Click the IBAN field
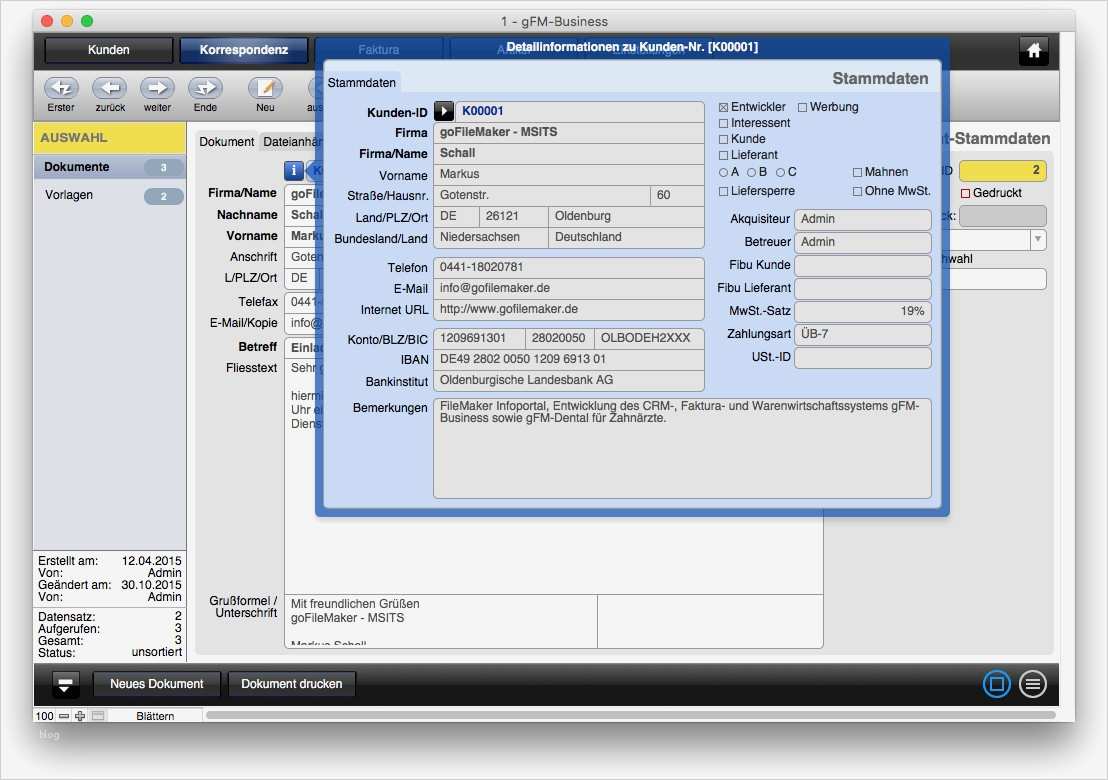The height and width of the screenshot is (780, 1108). click(x=569, y=359)
